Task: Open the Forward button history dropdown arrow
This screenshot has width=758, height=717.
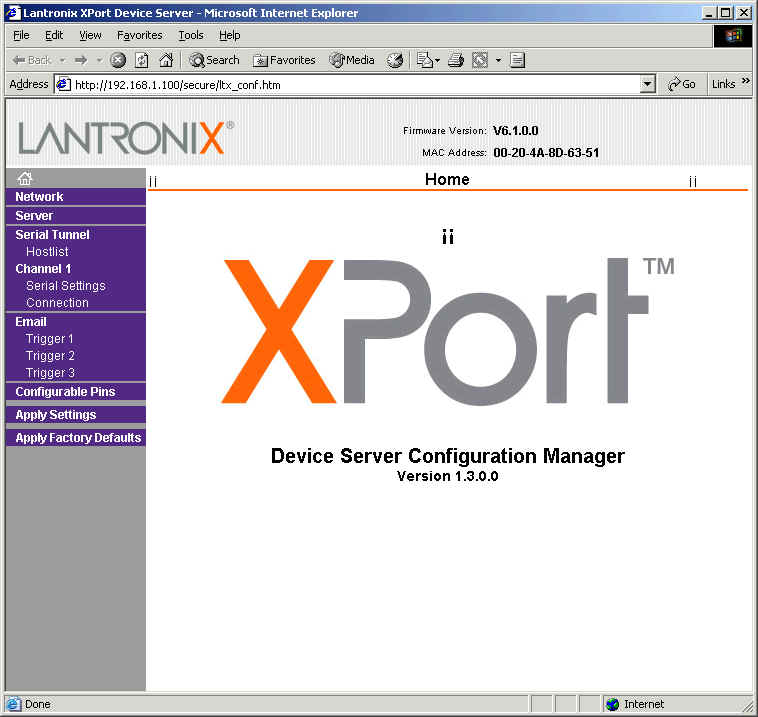Action: pyautogui.click(x=99, y=60)
